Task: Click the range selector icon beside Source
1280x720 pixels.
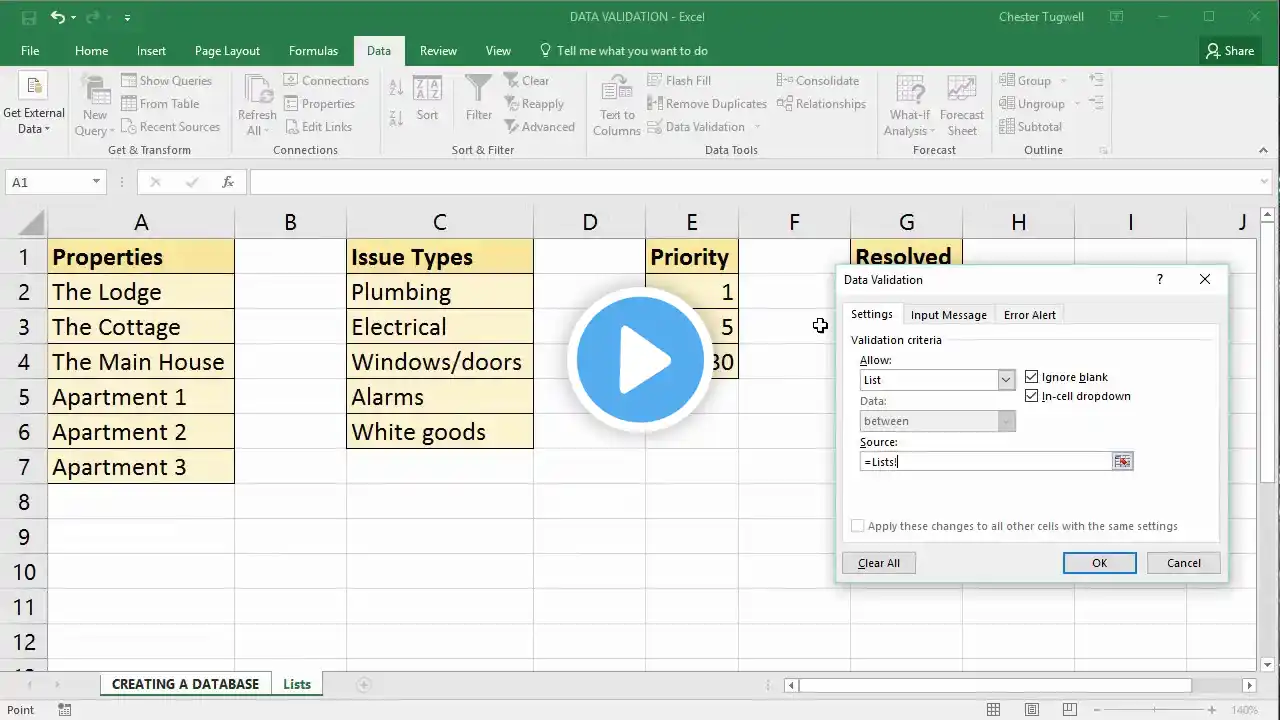Action: pos(1123,461)
